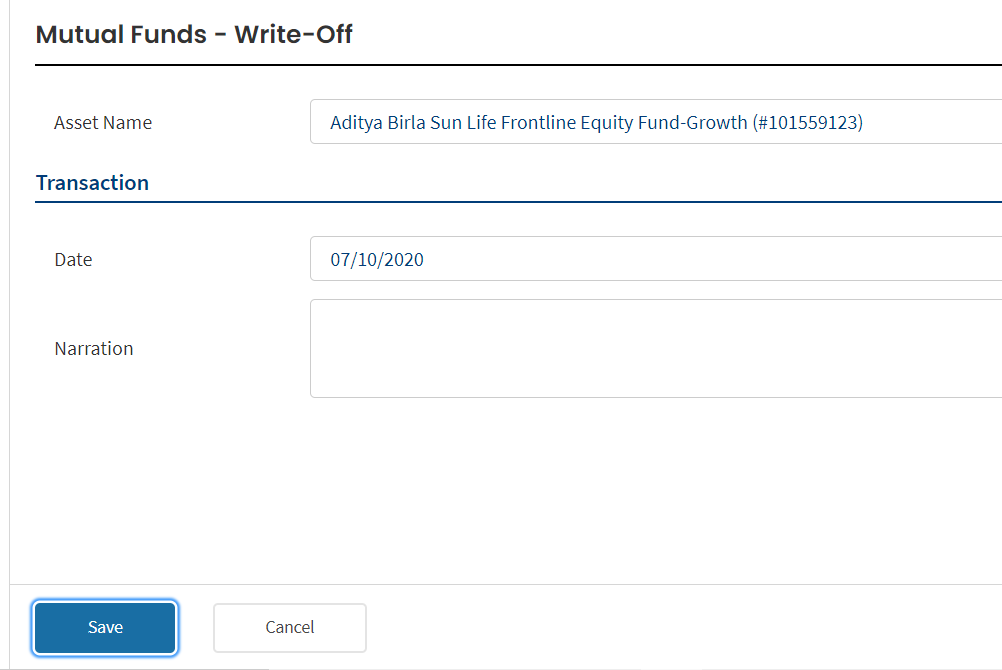Click the word Frontline in asset name
Viewport: 1002px width, 670px height.
(538, 122)
